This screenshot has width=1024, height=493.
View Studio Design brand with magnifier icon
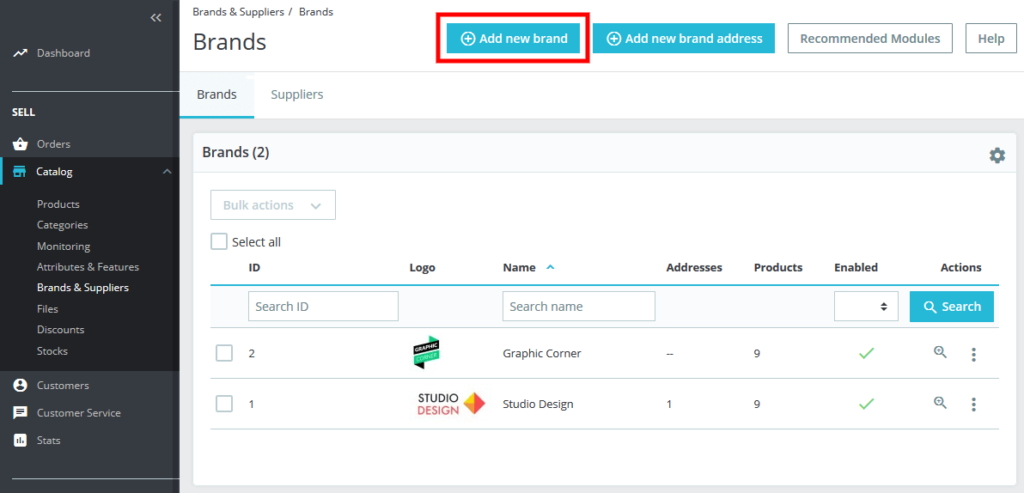point(940,403)
